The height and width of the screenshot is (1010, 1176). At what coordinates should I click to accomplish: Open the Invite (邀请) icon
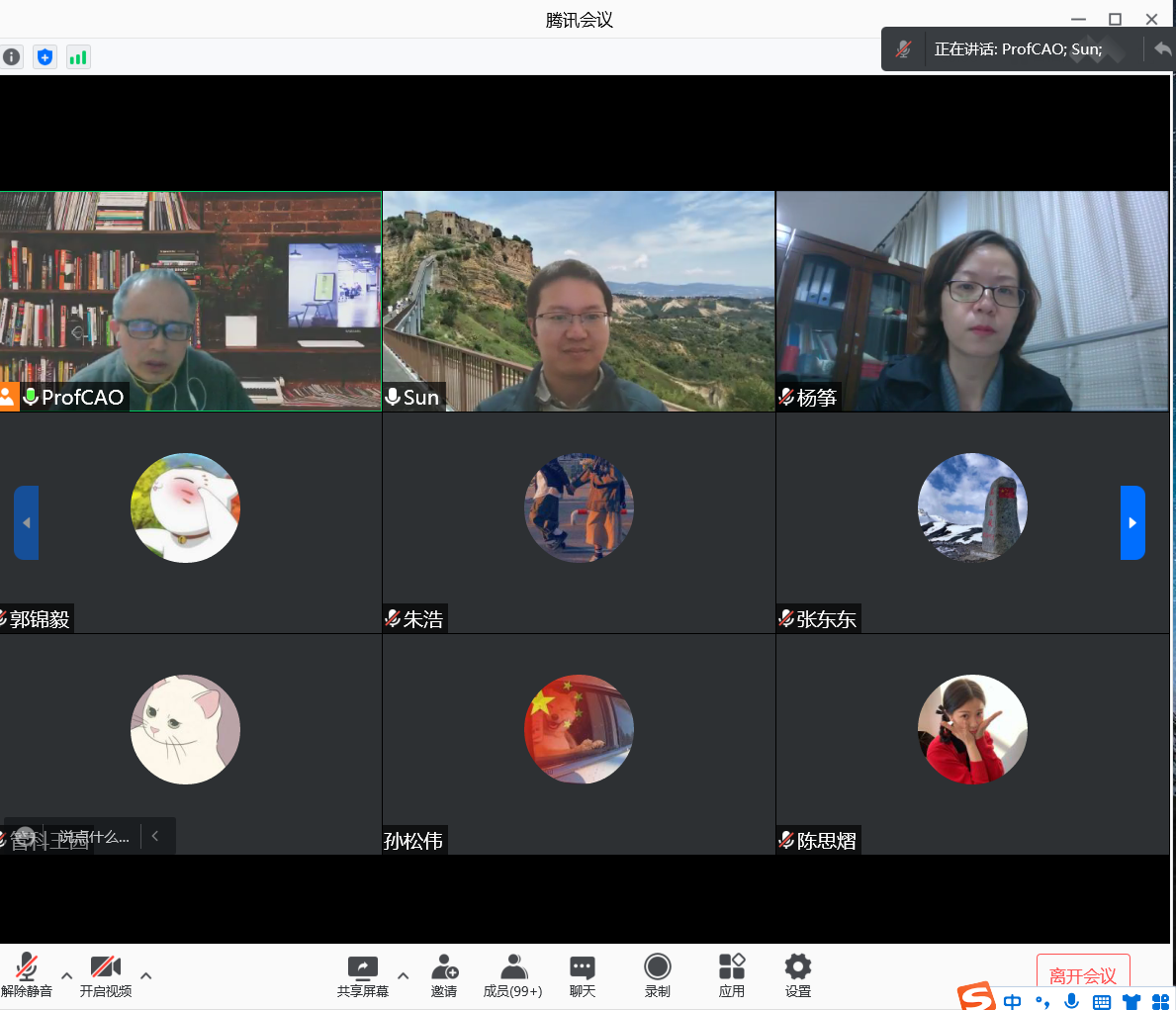click(444, 974)
